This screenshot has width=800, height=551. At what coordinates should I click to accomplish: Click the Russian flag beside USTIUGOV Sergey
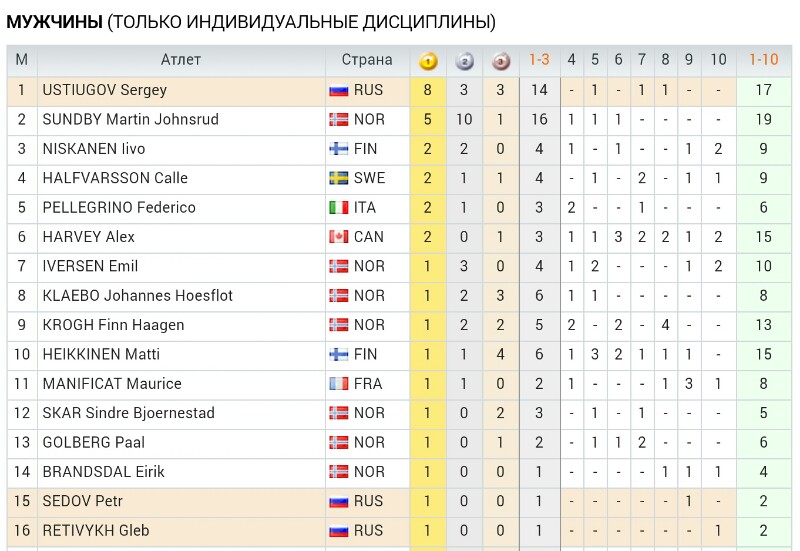tap(338, 90)
